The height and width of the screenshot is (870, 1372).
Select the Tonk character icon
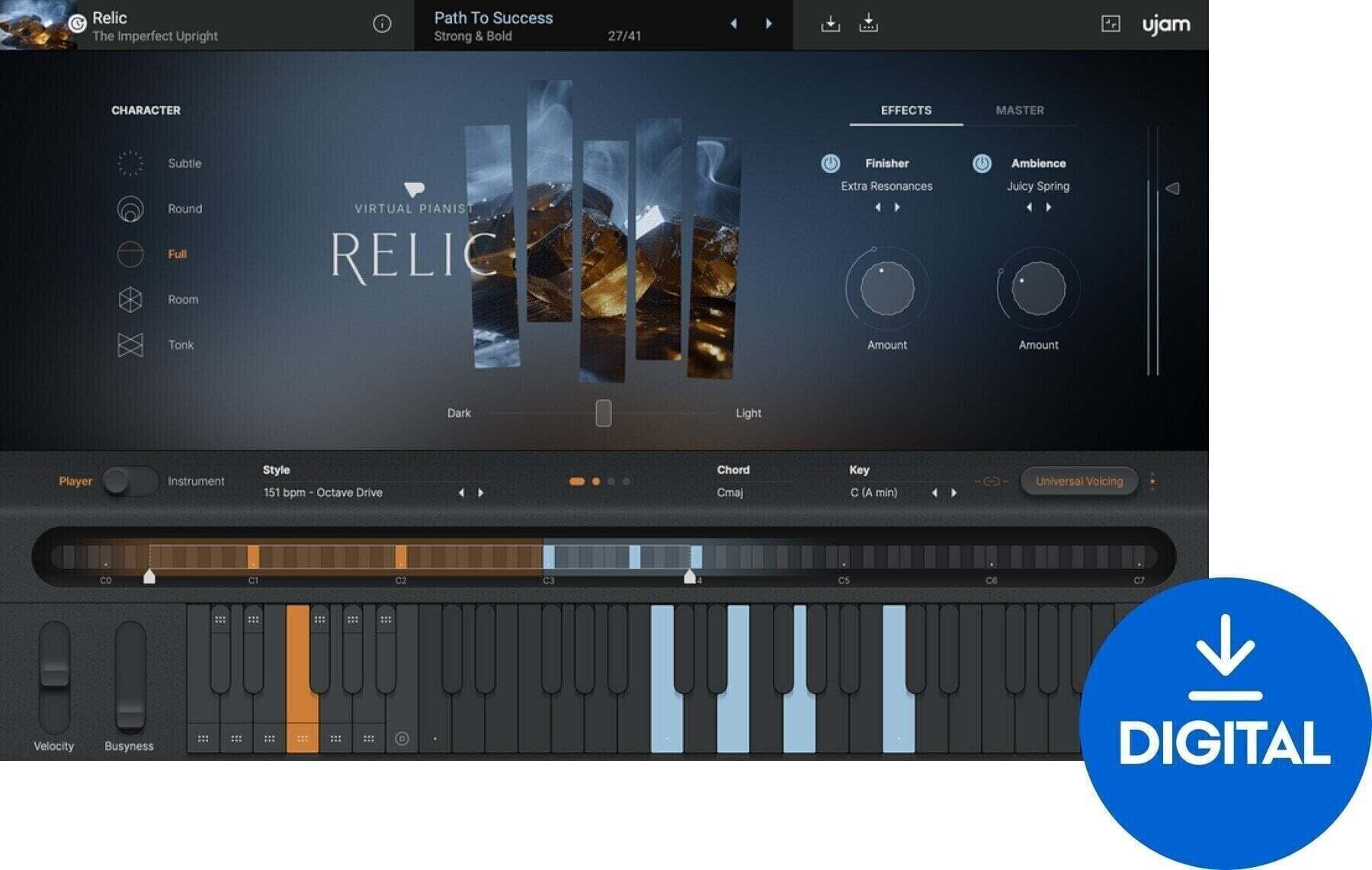pos(130,345)
